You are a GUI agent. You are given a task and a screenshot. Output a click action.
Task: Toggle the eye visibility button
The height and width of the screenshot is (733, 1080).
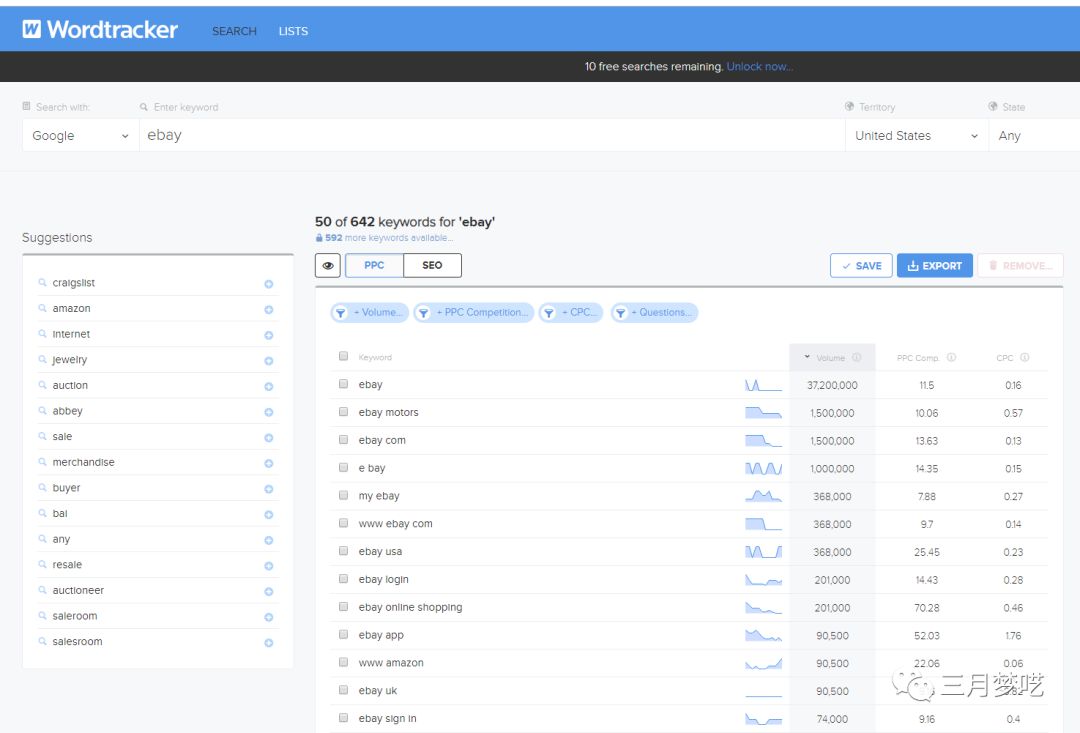point(328,265)
